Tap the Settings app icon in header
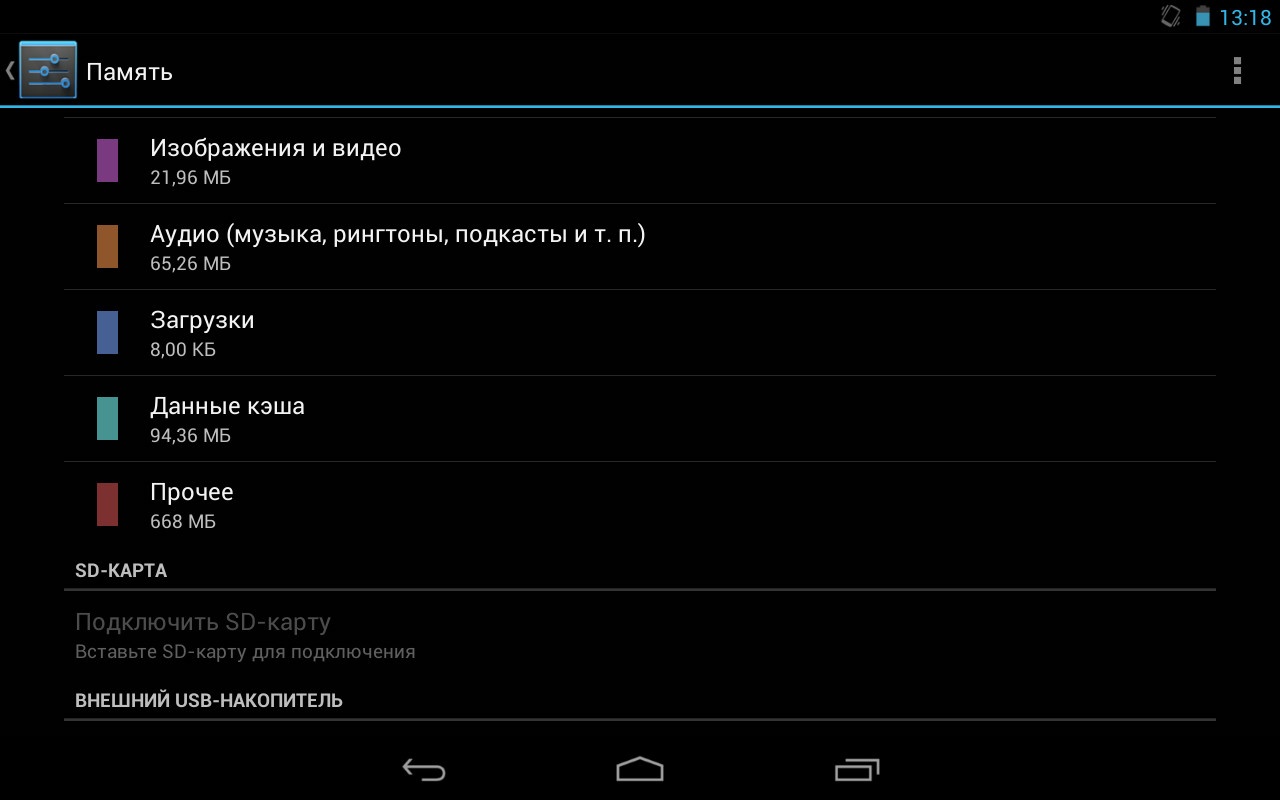 48,70
